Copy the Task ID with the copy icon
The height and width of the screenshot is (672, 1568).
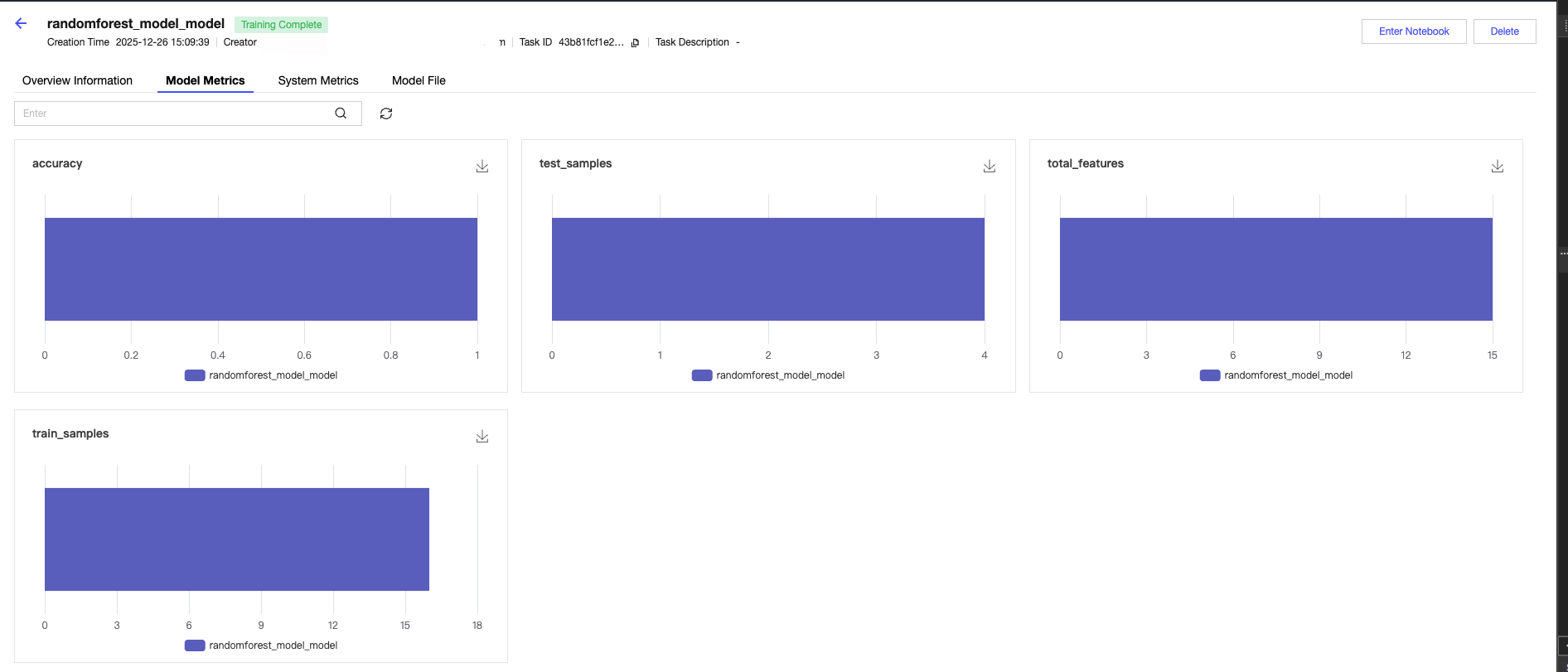(x=635, y=43)
